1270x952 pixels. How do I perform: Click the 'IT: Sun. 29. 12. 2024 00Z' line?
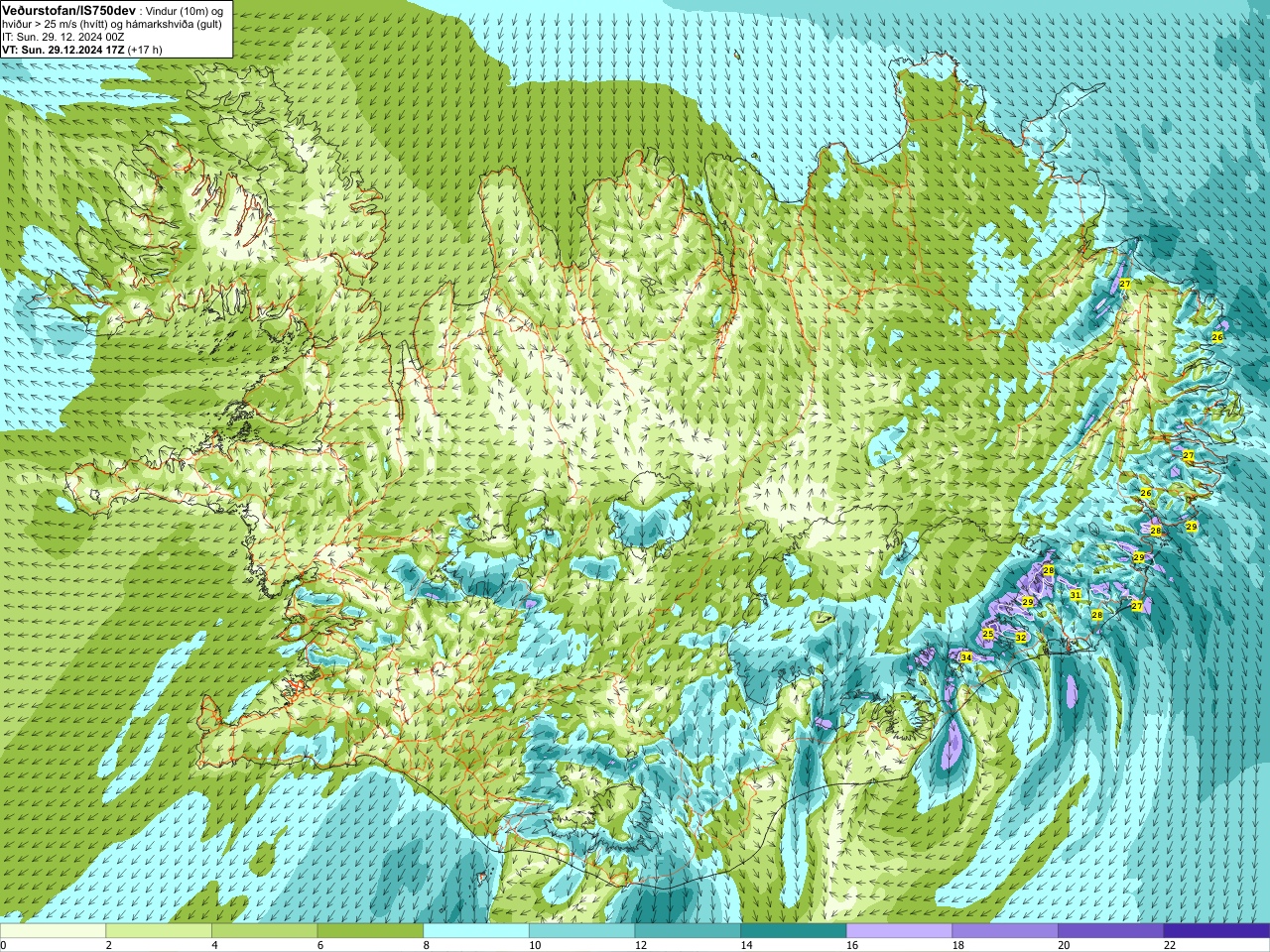63,37
